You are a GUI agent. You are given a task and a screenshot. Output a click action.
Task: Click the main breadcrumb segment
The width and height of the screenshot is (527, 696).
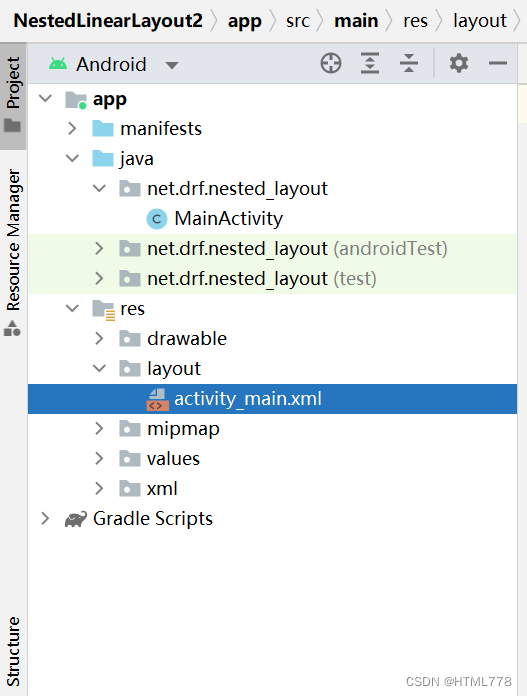[357, 20]
